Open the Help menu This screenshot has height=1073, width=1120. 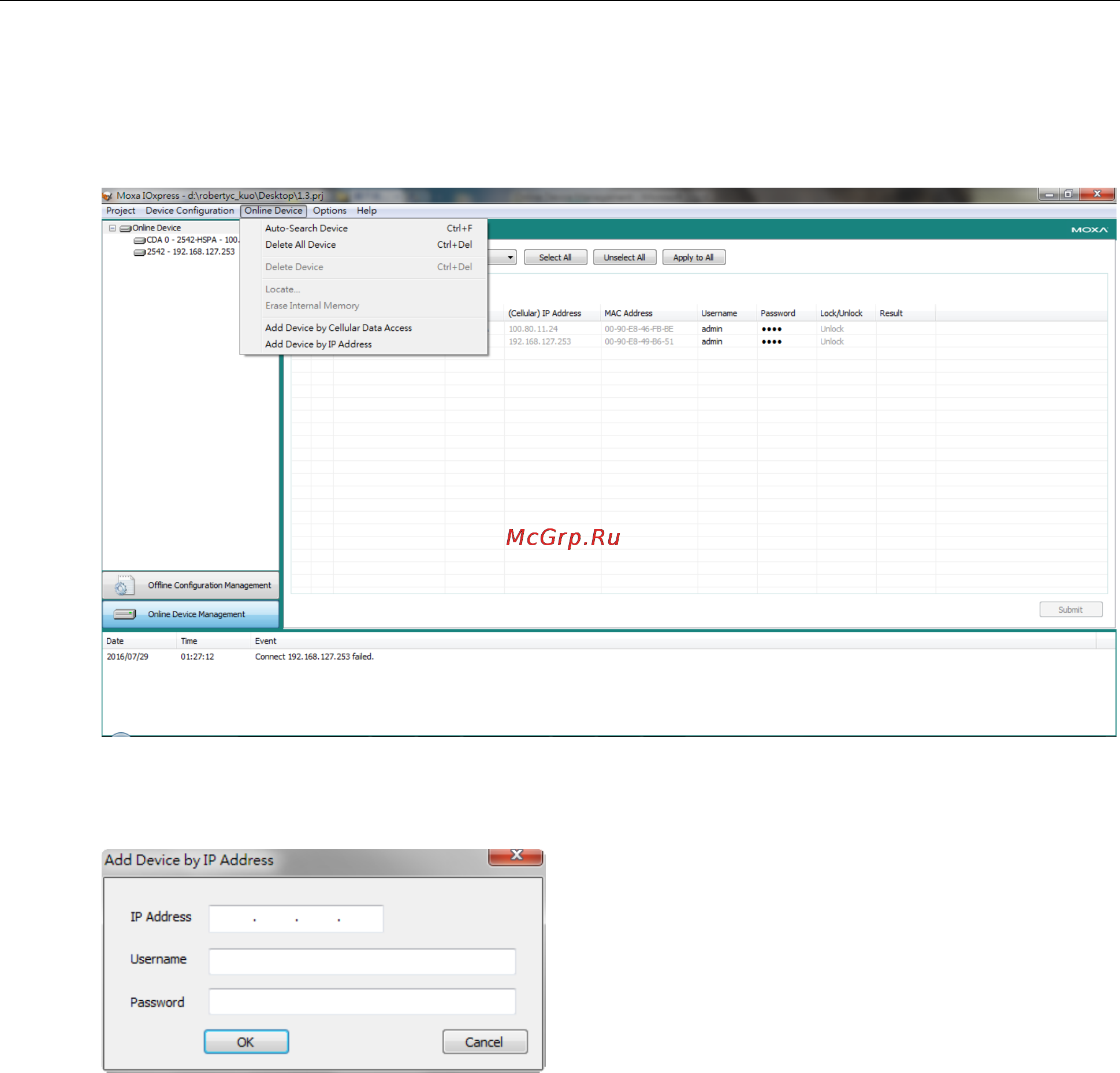point(366,211)
